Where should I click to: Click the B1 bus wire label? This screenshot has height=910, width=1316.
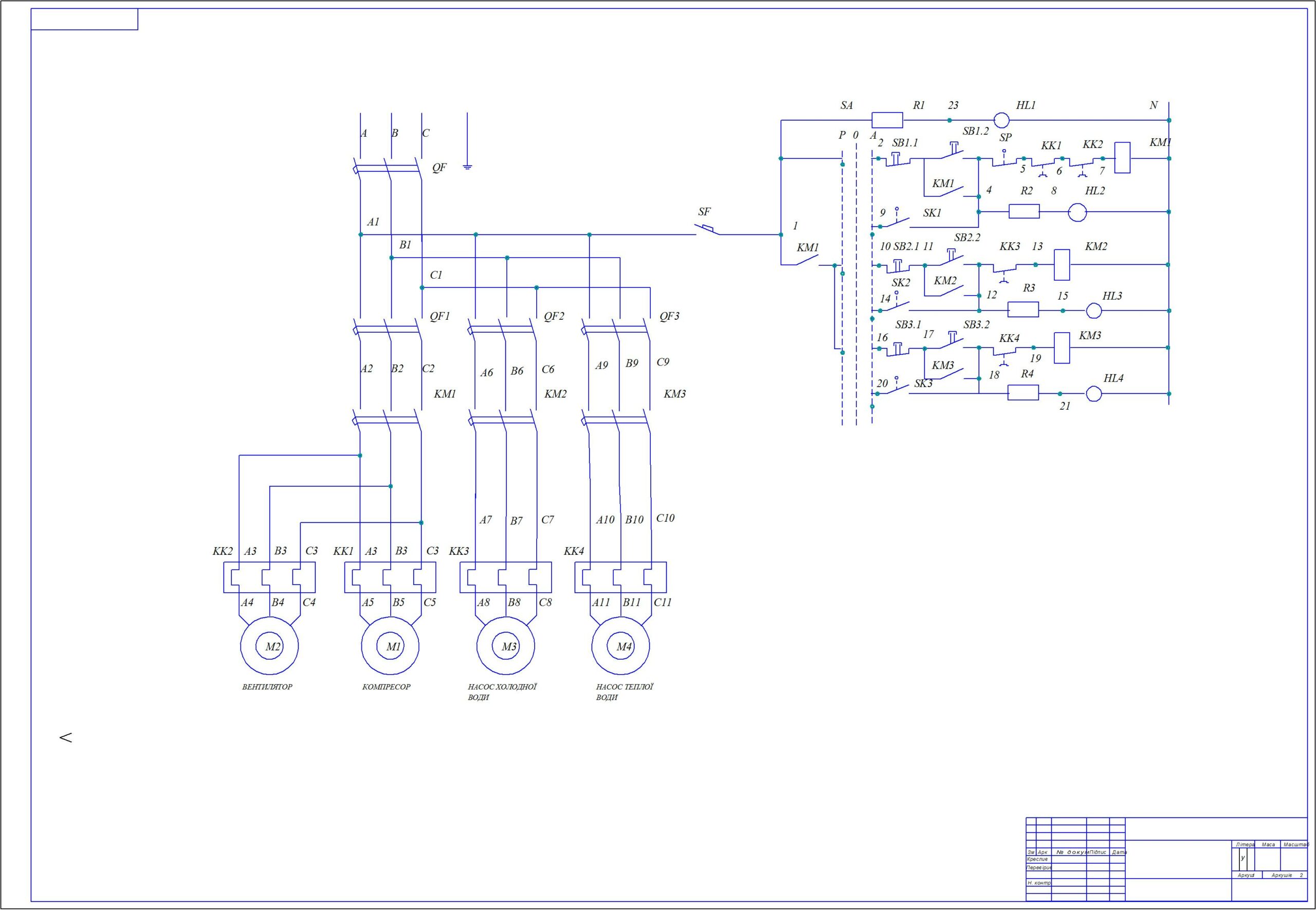[x=405, y=245]
